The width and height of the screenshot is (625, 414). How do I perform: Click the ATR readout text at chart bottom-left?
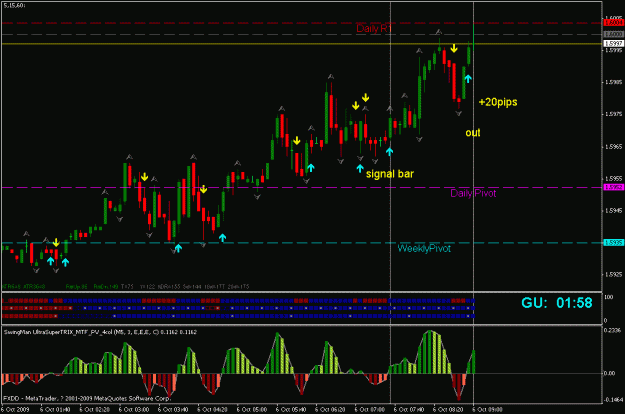[24, 286]
